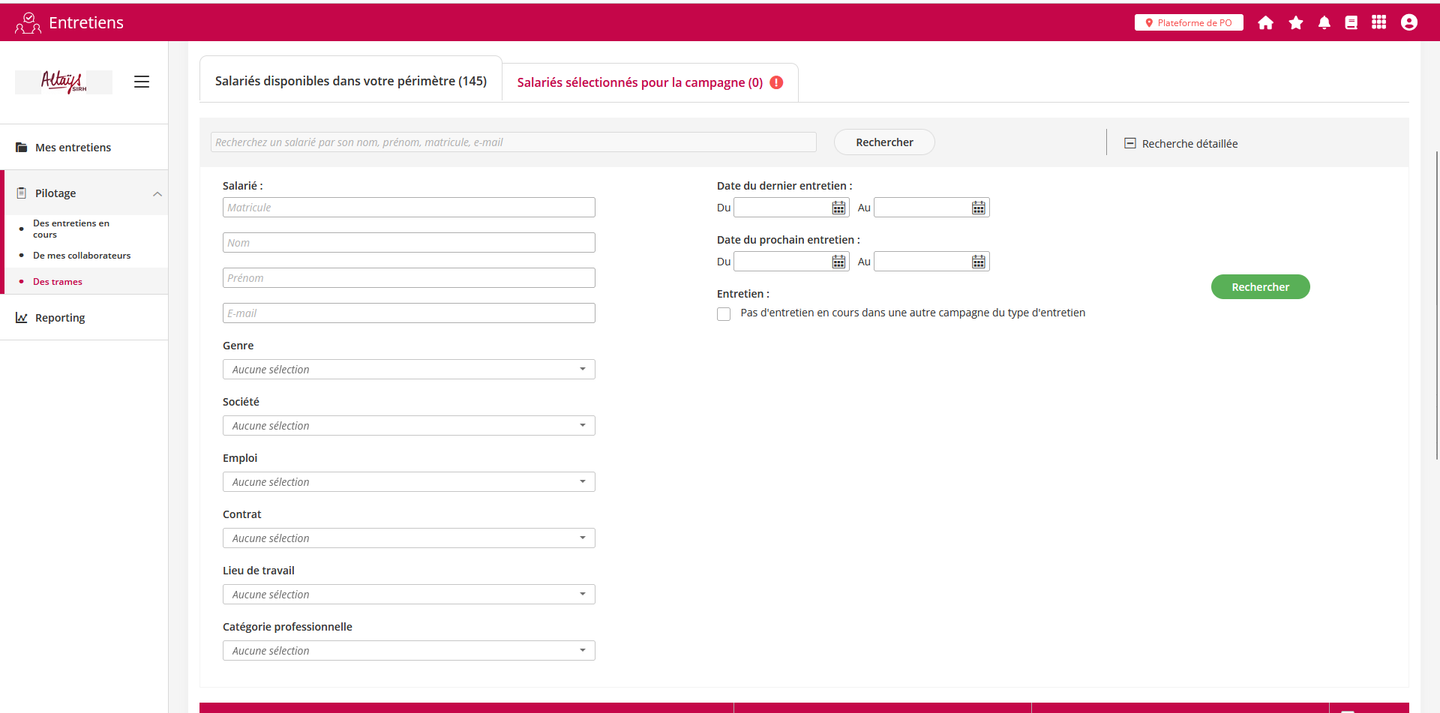The height and width of the screenshot is (713, 1440).
Task: Open notifications bell icon
Action: pyautogui.click(x=1324, y=23)
